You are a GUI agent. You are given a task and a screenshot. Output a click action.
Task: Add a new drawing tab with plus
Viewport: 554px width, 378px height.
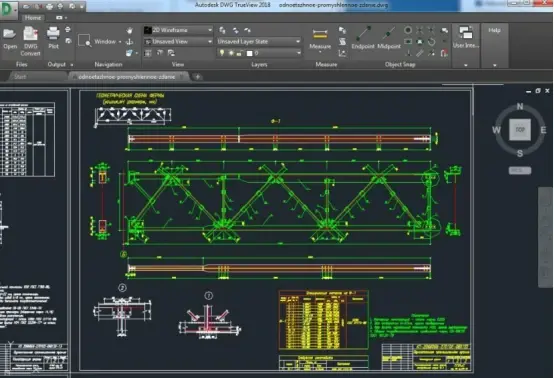(198, 77)
